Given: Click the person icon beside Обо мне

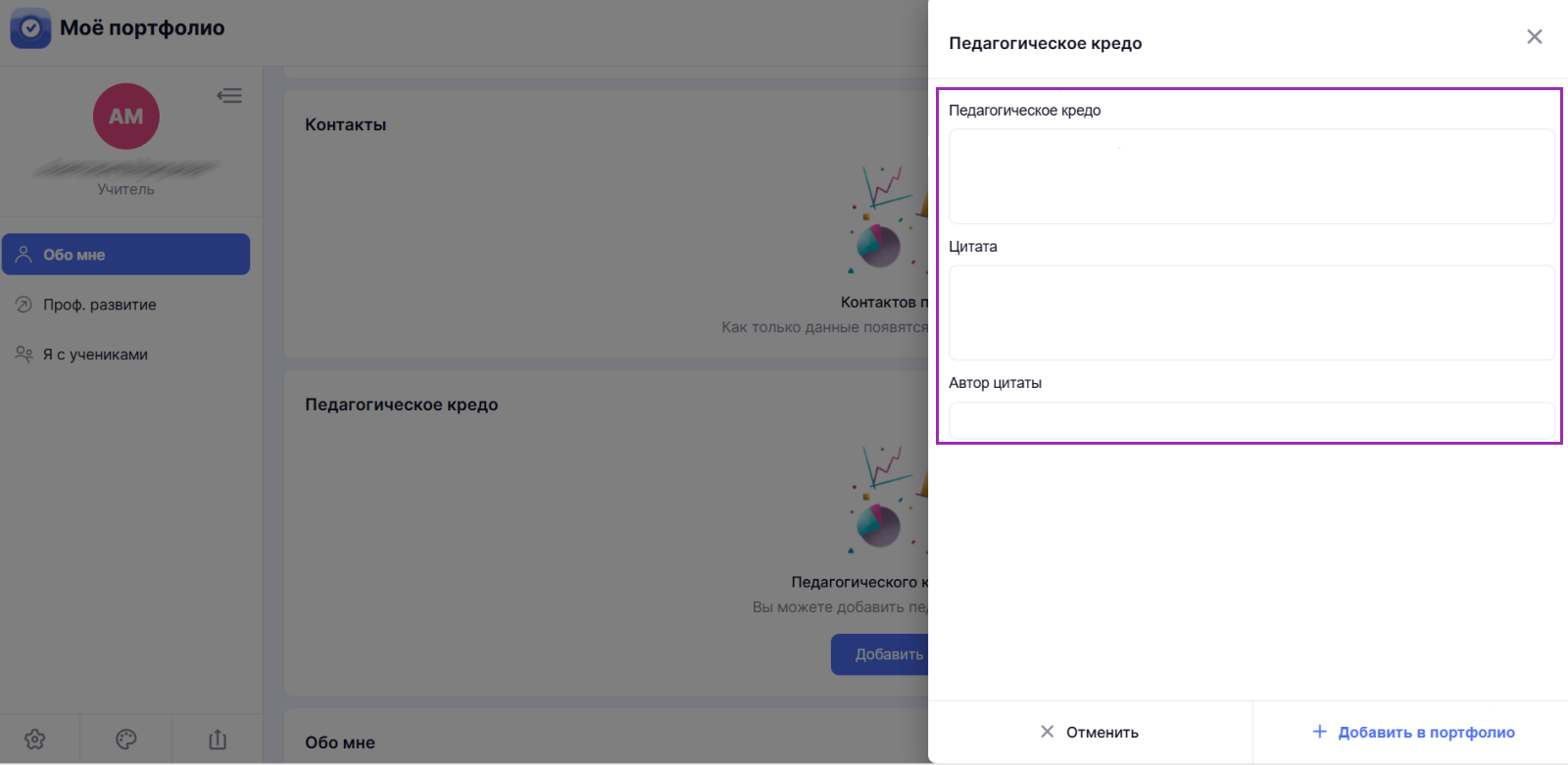Looking at the screenshot, I should click(24, 254).
